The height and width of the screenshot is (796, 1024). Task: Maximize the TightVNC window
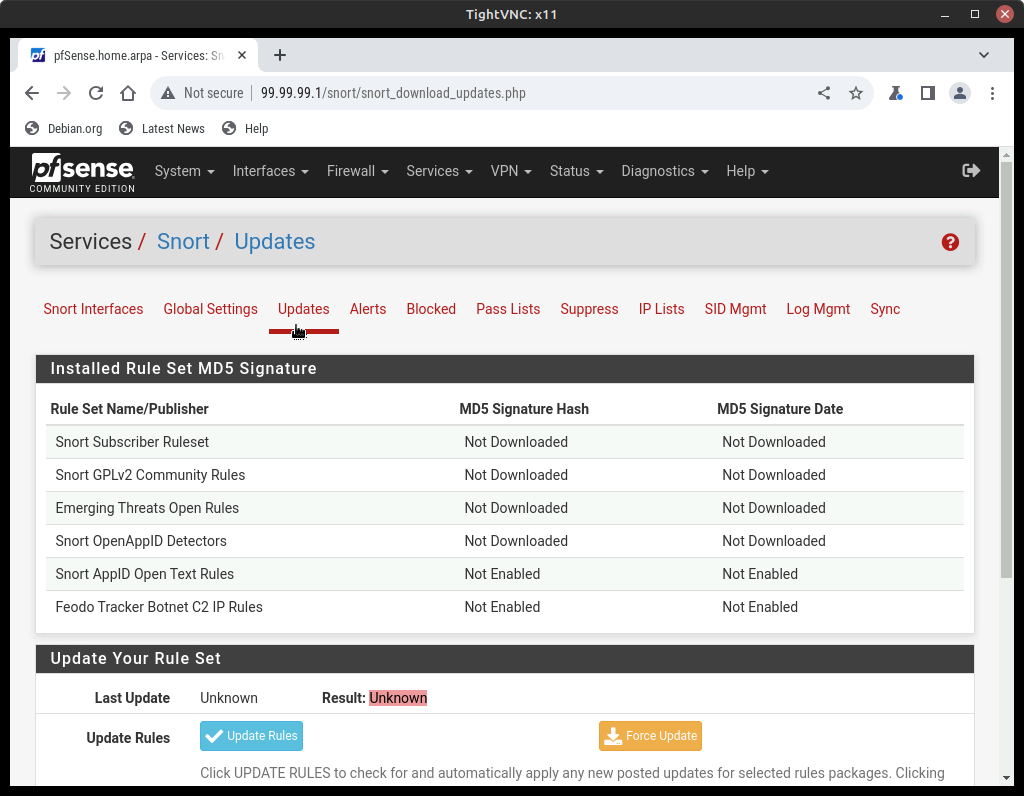(974, 14)
